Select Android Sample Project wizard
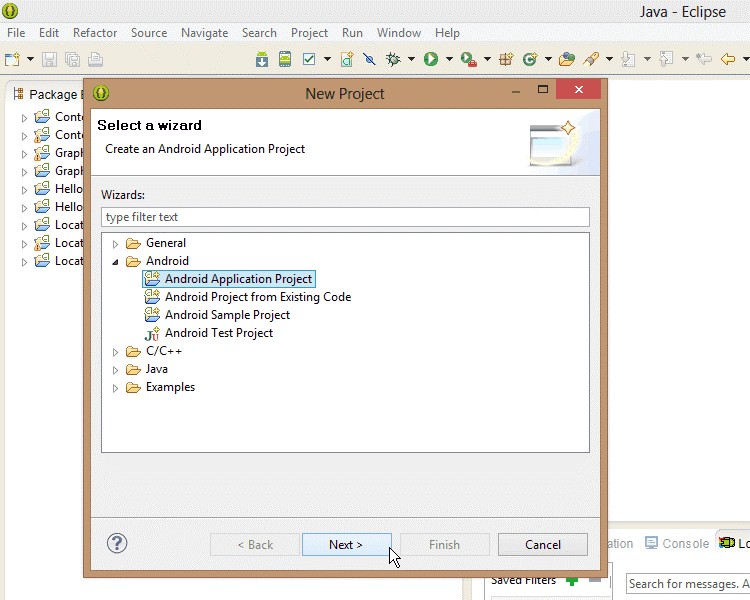Viewport: 750px width, 600px height. [227, 315]
